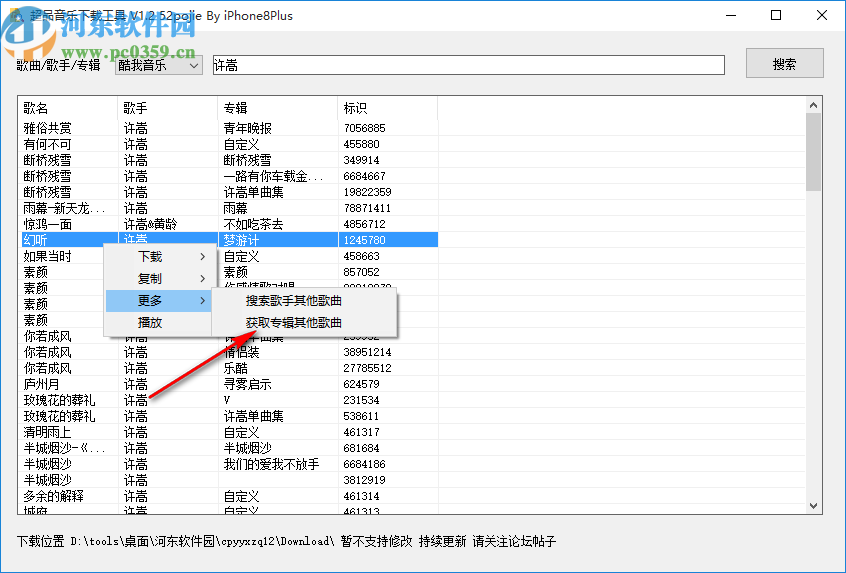Maximize the music downloader window
Viewport: 846px width, 573px height.
point(776,15)
